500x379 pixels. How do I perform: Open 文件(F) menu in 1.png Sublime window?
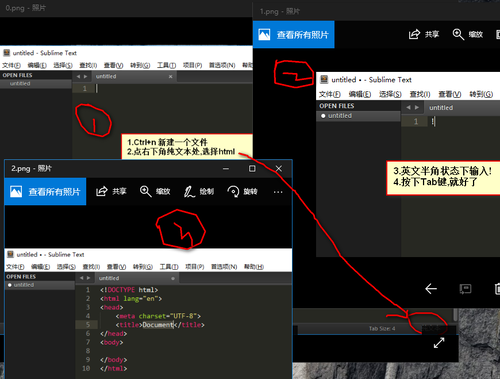pyautogui.click(x=330, y=94)
